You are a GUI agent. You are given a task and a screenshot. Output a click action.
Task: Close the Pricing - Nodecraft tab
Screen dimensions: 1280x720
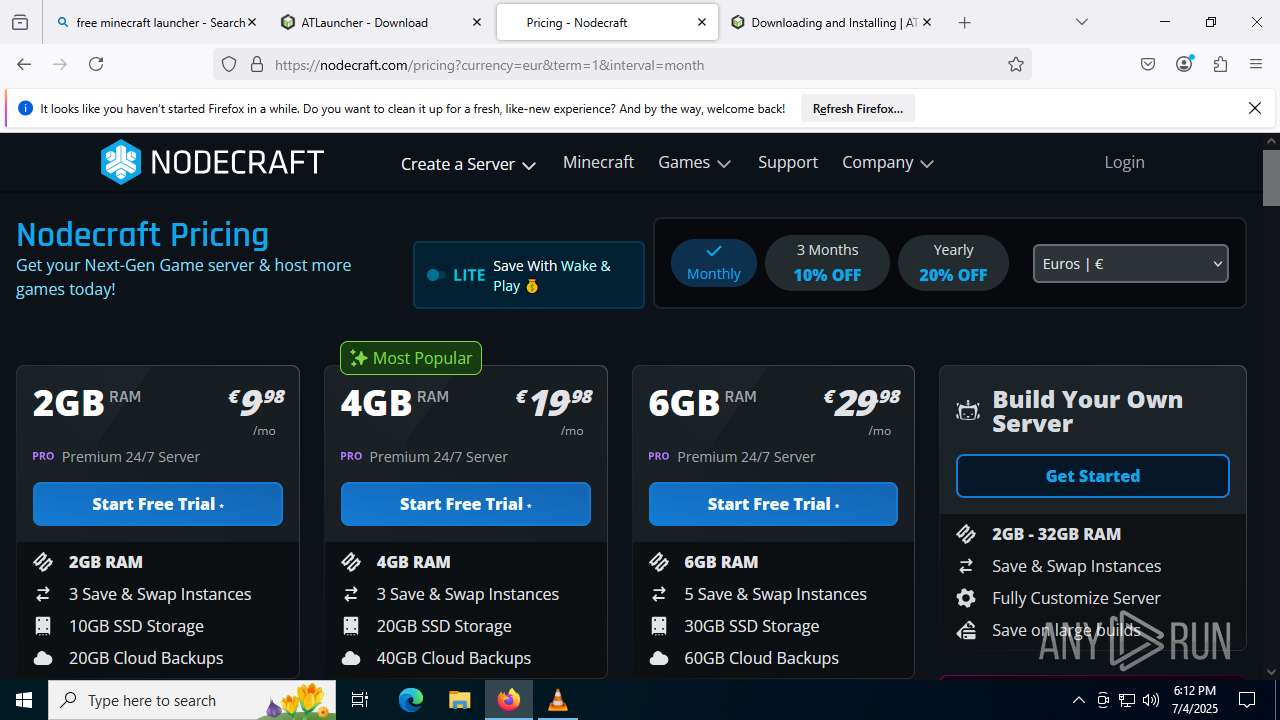[702, 22]
